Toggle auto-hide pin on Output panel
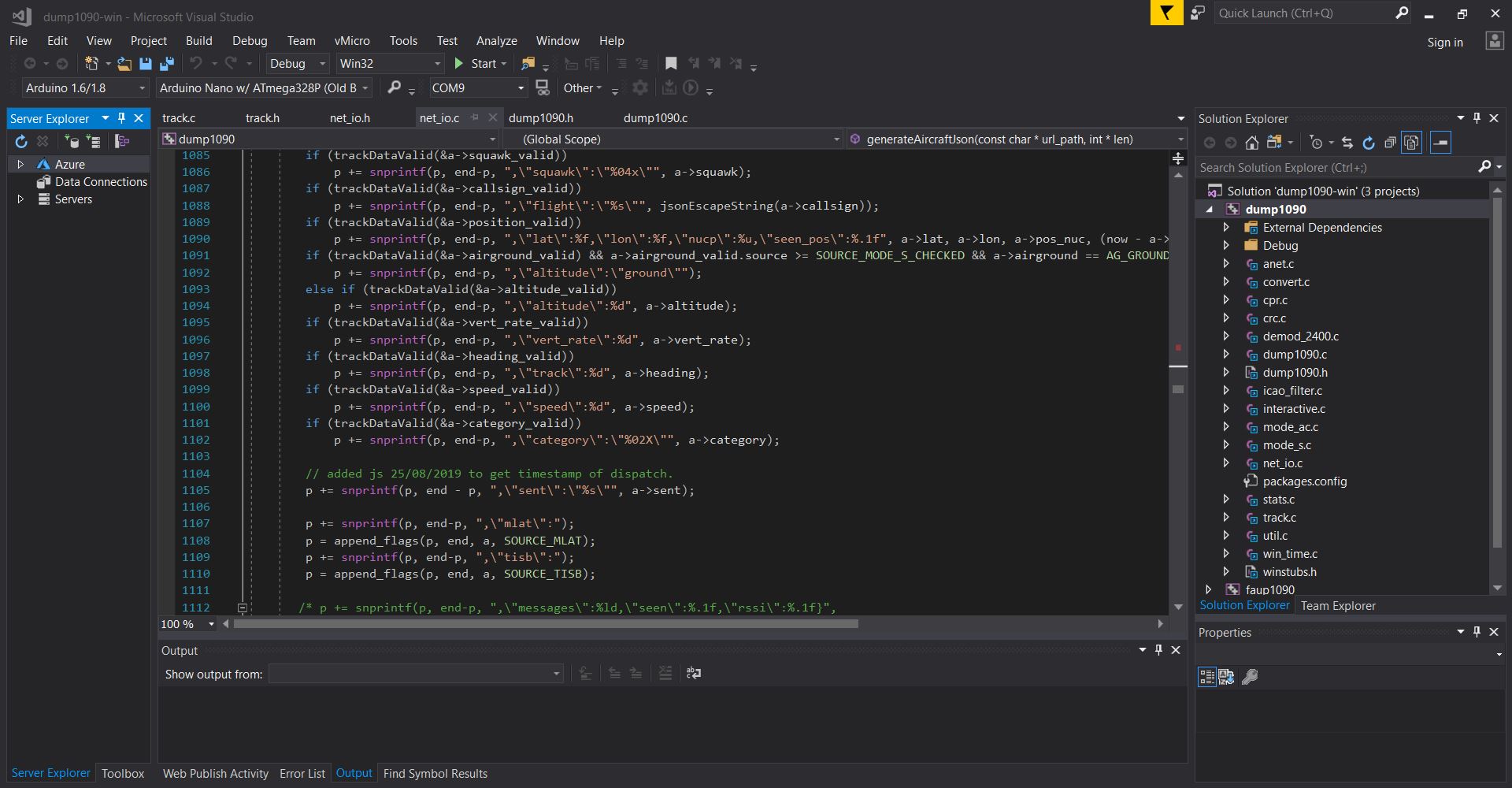The image size is (1512, 788). click(x=1158, y=650)
